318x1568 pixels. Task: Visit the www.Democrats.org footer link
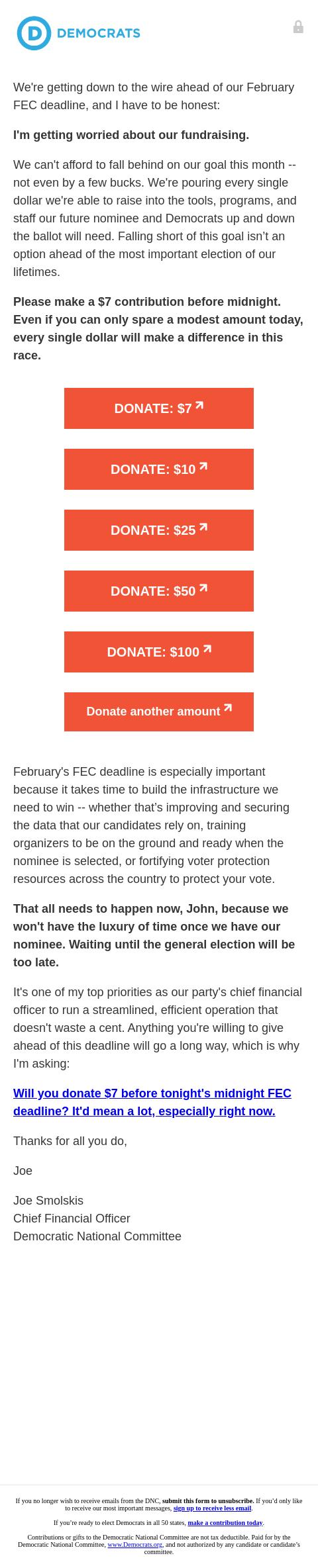point(134,1544)
